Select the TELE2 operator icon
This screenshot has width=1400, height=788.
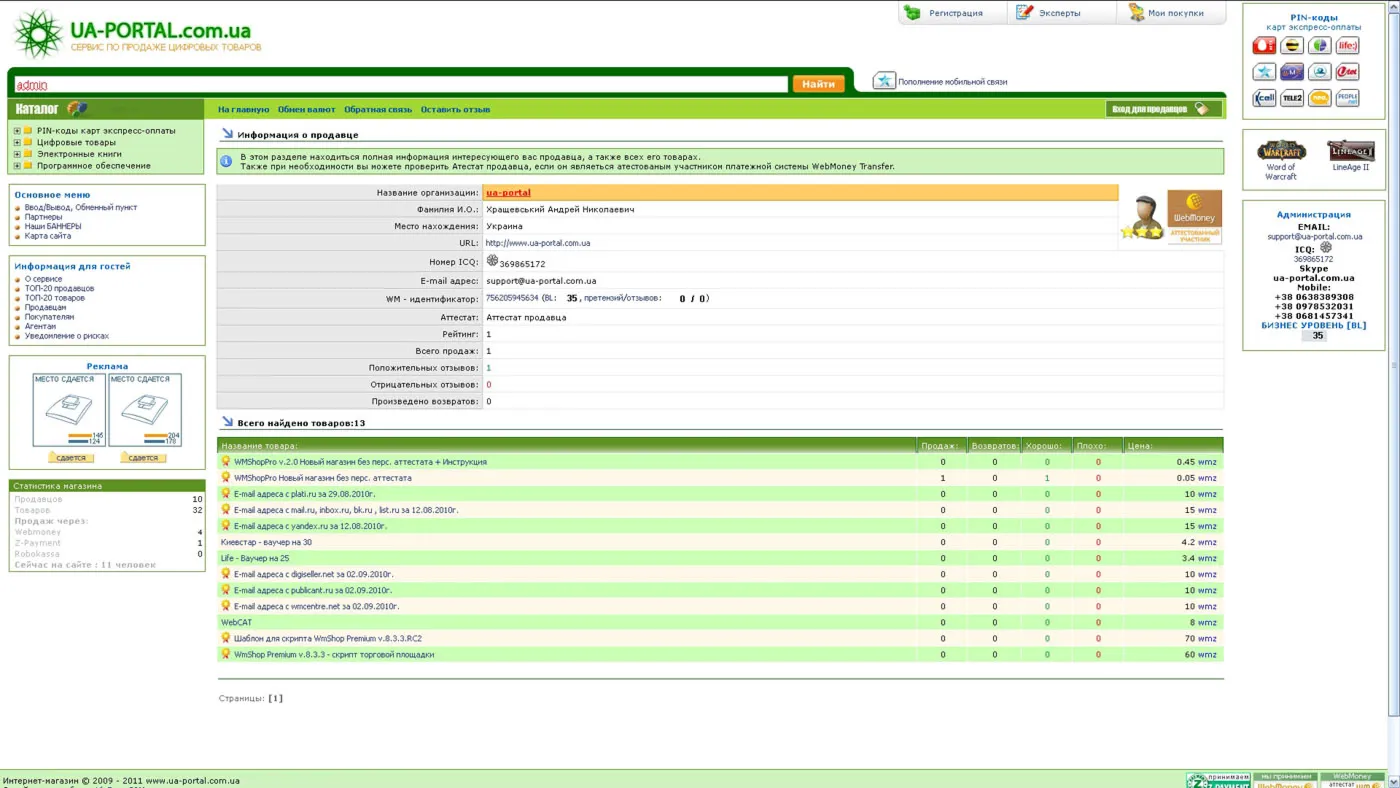pos(1292,98)
